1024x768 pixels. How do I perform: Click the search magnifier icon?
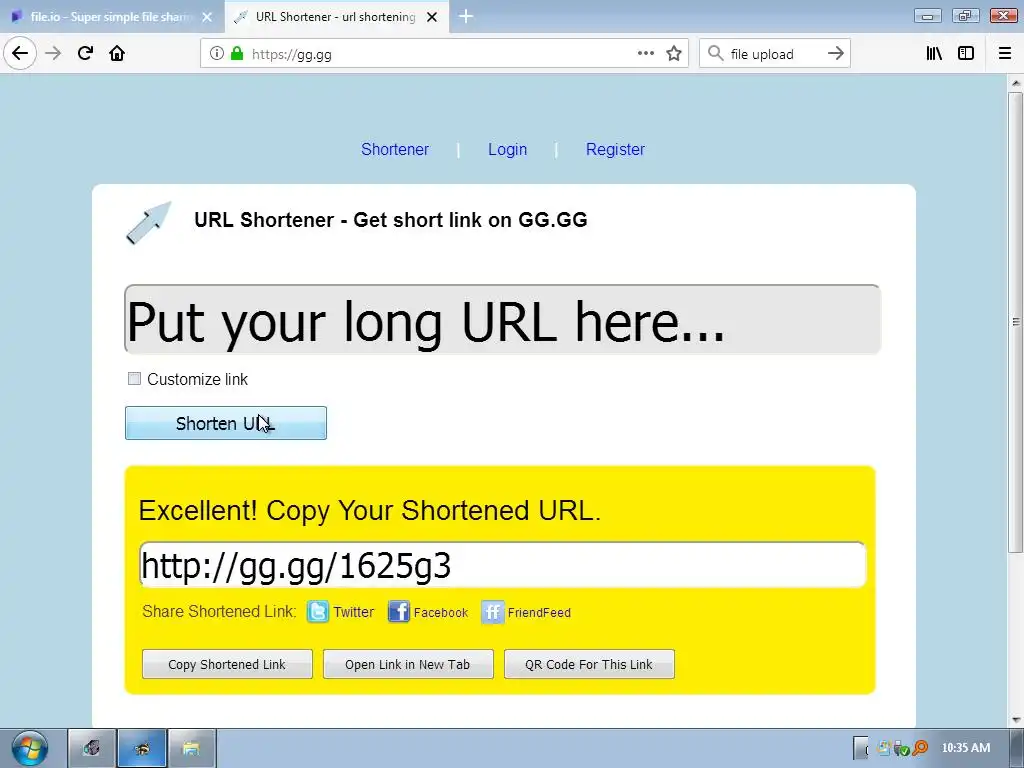tap(716, 54)
